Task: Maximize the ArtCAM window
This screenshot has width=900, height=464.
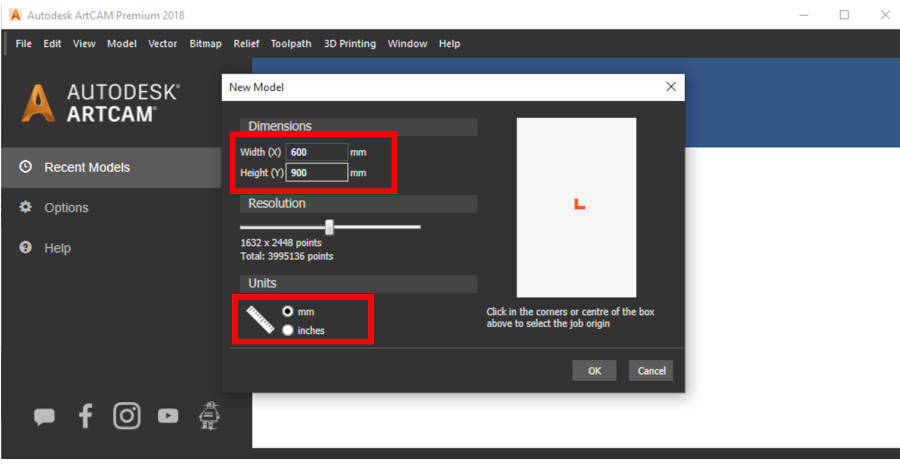Action: coord(844,16)
